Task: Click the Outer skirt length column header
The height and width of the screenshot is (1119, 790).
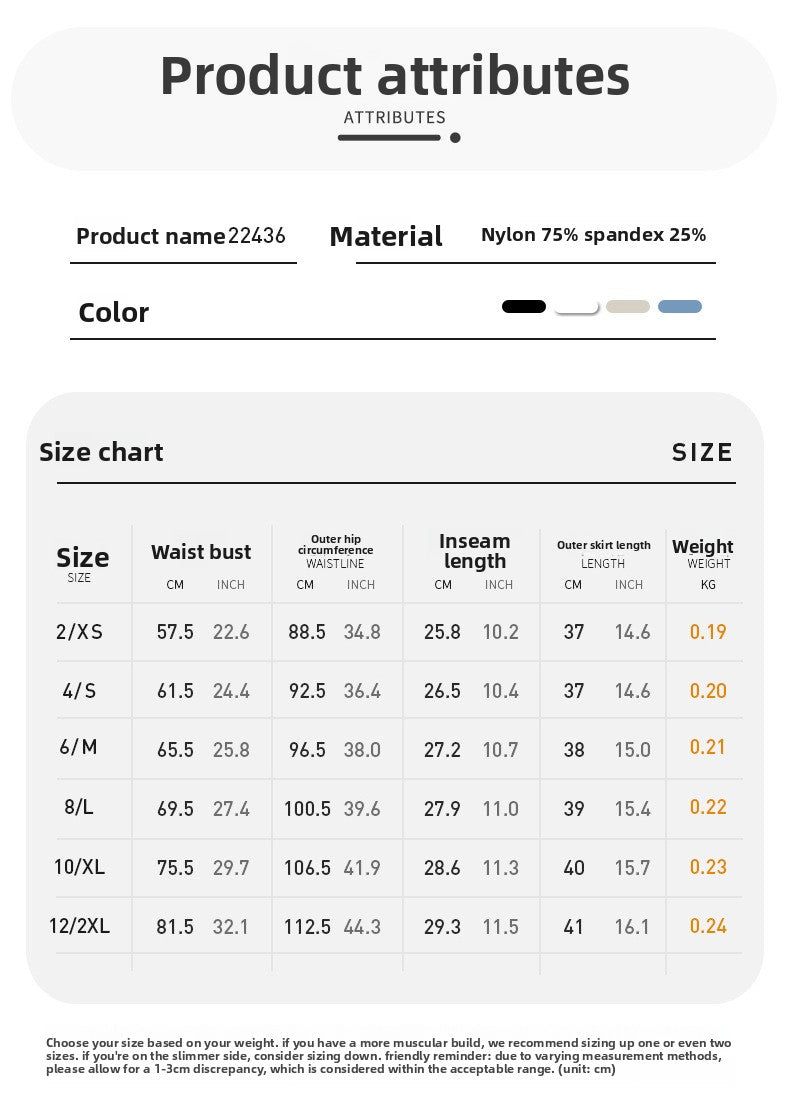Action: [x=604, y=545]
